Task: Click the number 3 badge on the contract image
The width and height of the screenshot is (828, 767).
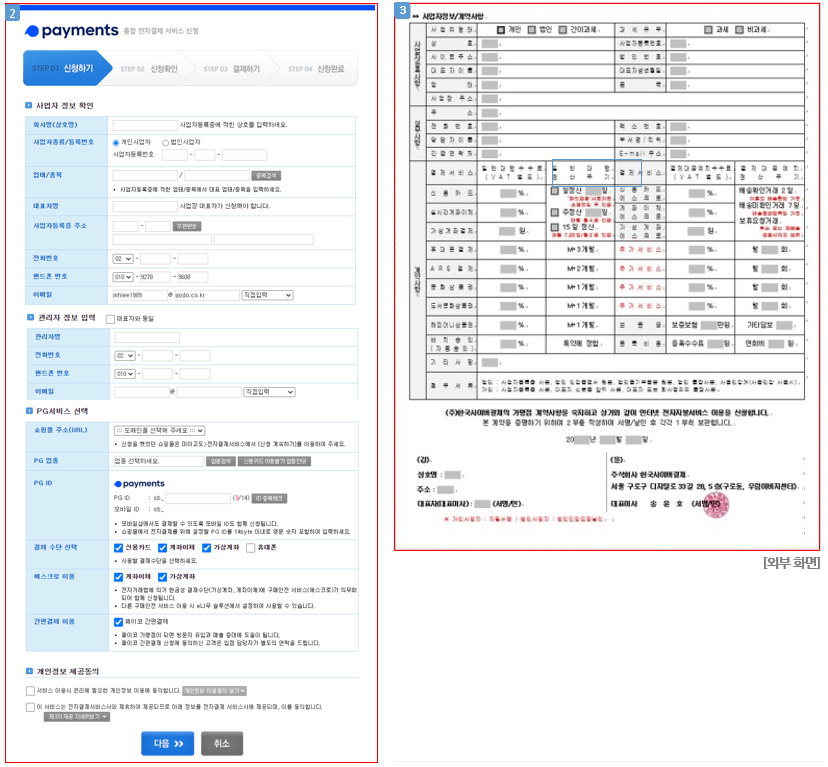Action: click(x=402, y=10)
